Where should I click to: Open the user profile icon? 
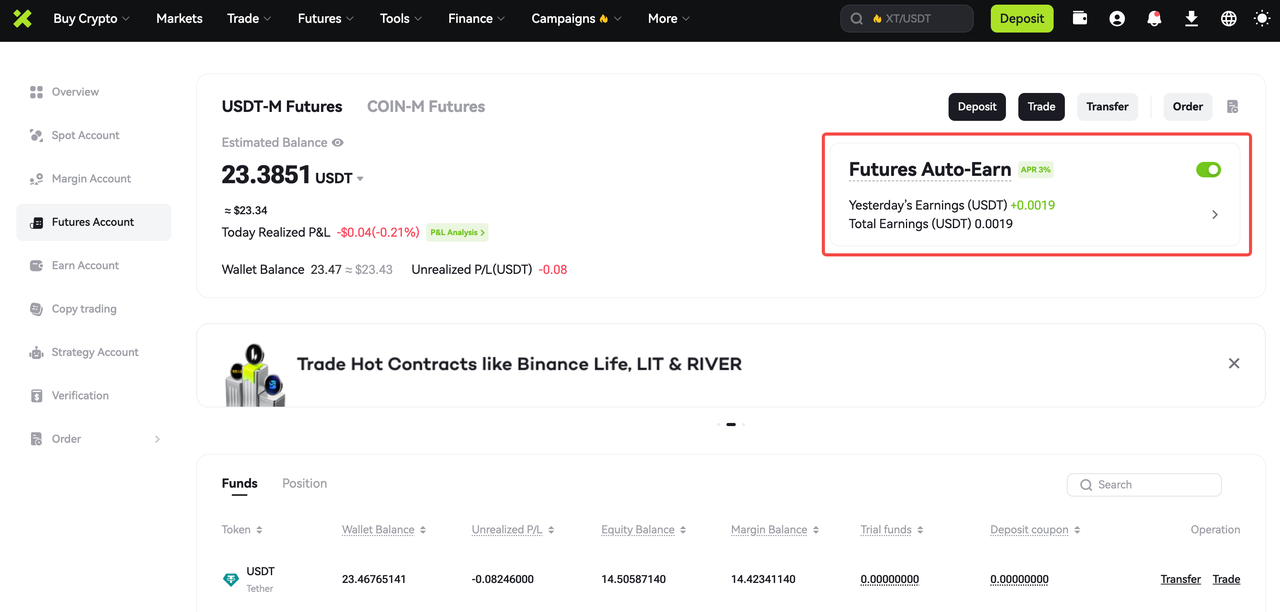1117,18
